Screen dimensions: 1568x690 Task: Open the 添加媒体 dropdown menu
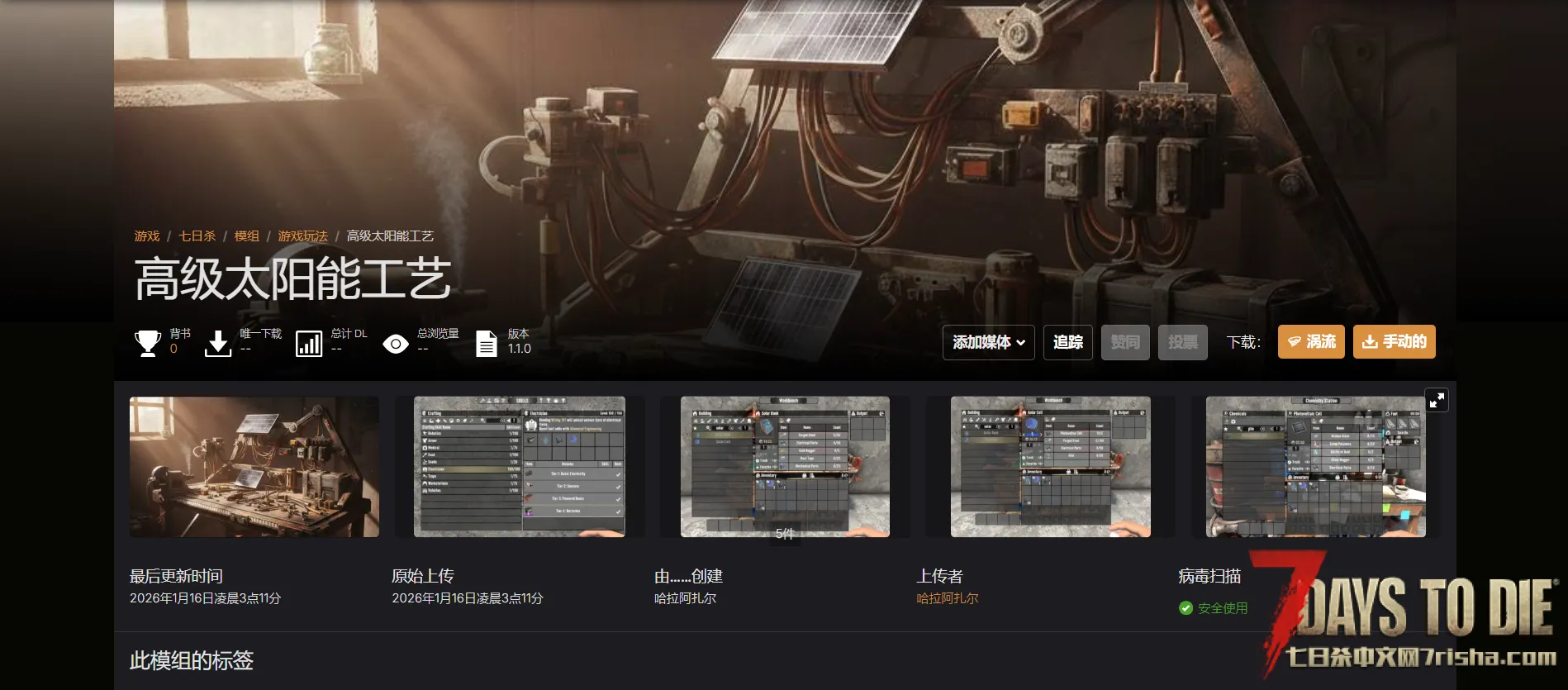tap(988, 342)
